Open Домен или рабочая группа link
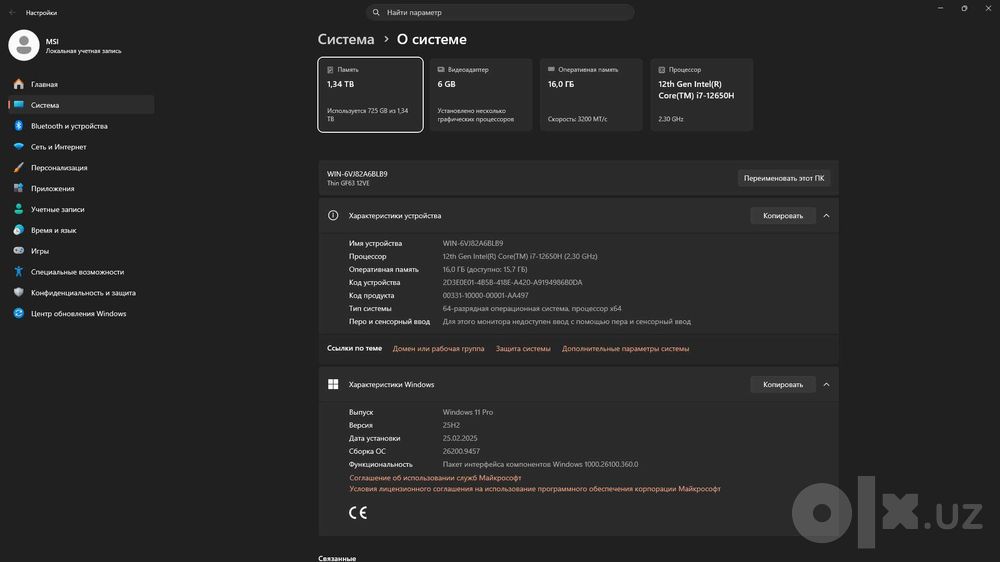The width and height of the screenshot is (1000, 562). pos(438,349)
